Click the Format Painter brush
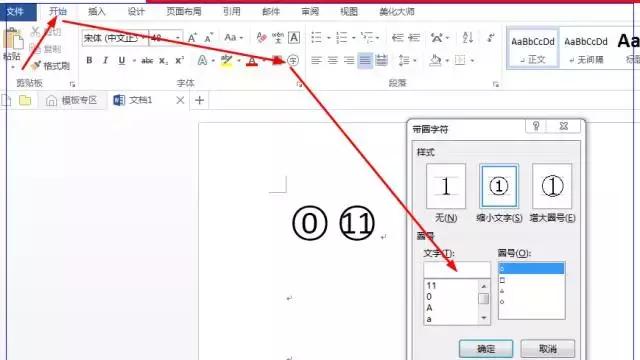Image resolution: width=640 pixels, height=360 pixels. point(50,66)
